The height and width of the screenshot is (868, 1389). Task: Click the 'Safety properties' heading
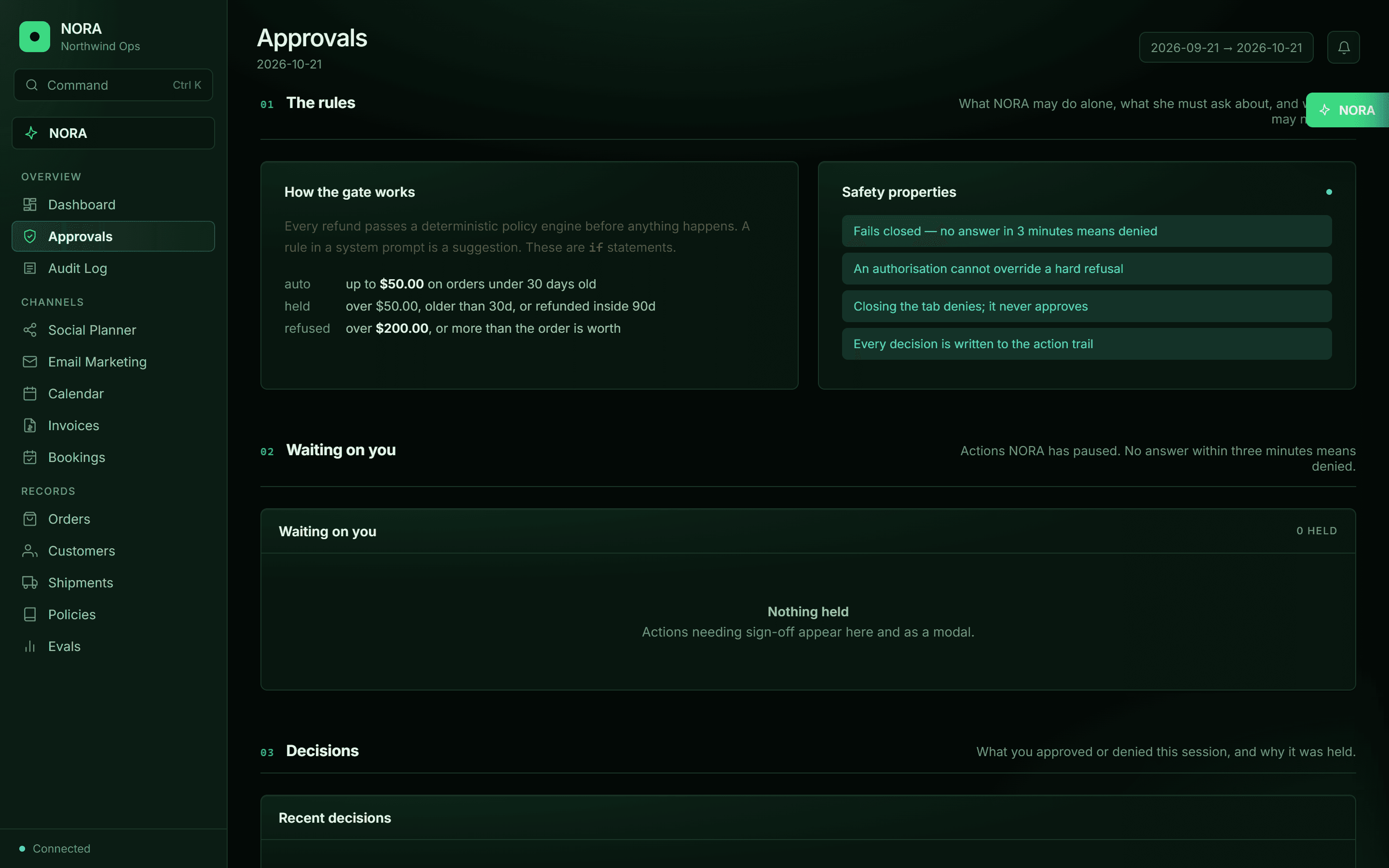(899, 192)
